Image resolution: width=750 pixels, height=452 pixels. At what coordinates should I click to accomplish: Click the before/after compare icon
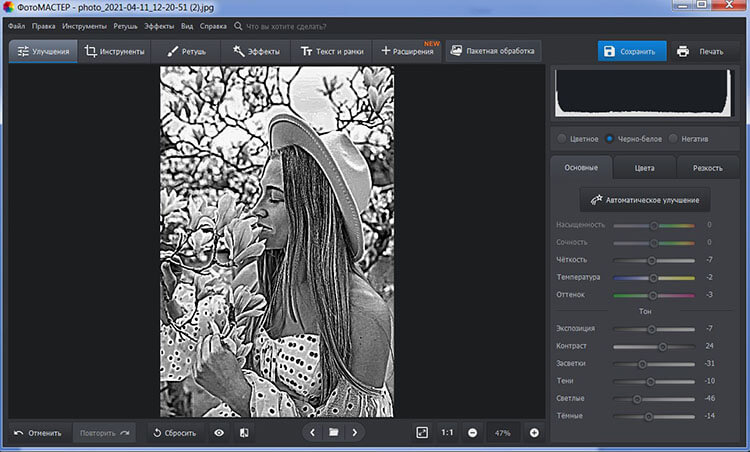tap(244, 433)
